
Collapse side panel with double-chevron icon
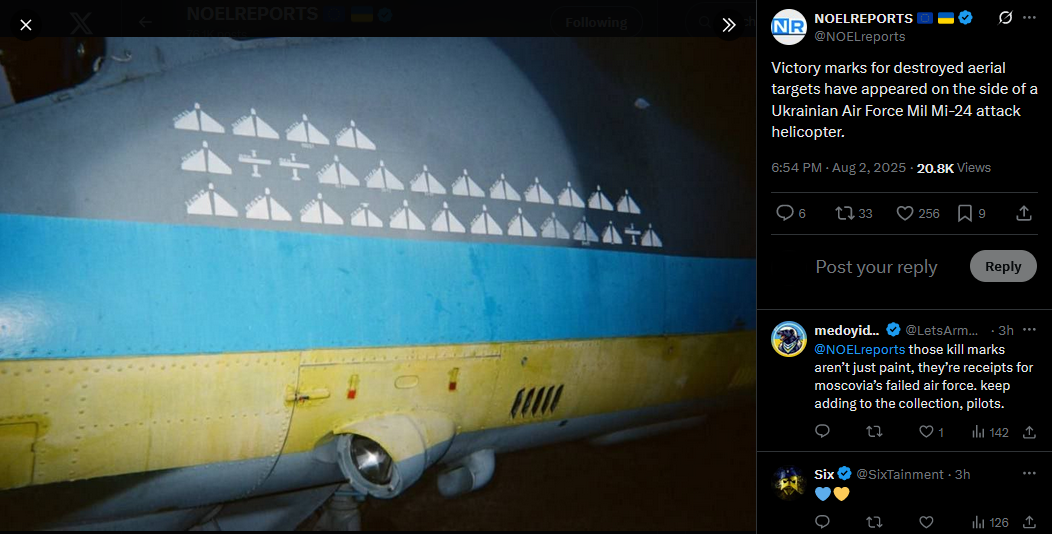coord(729,25)
